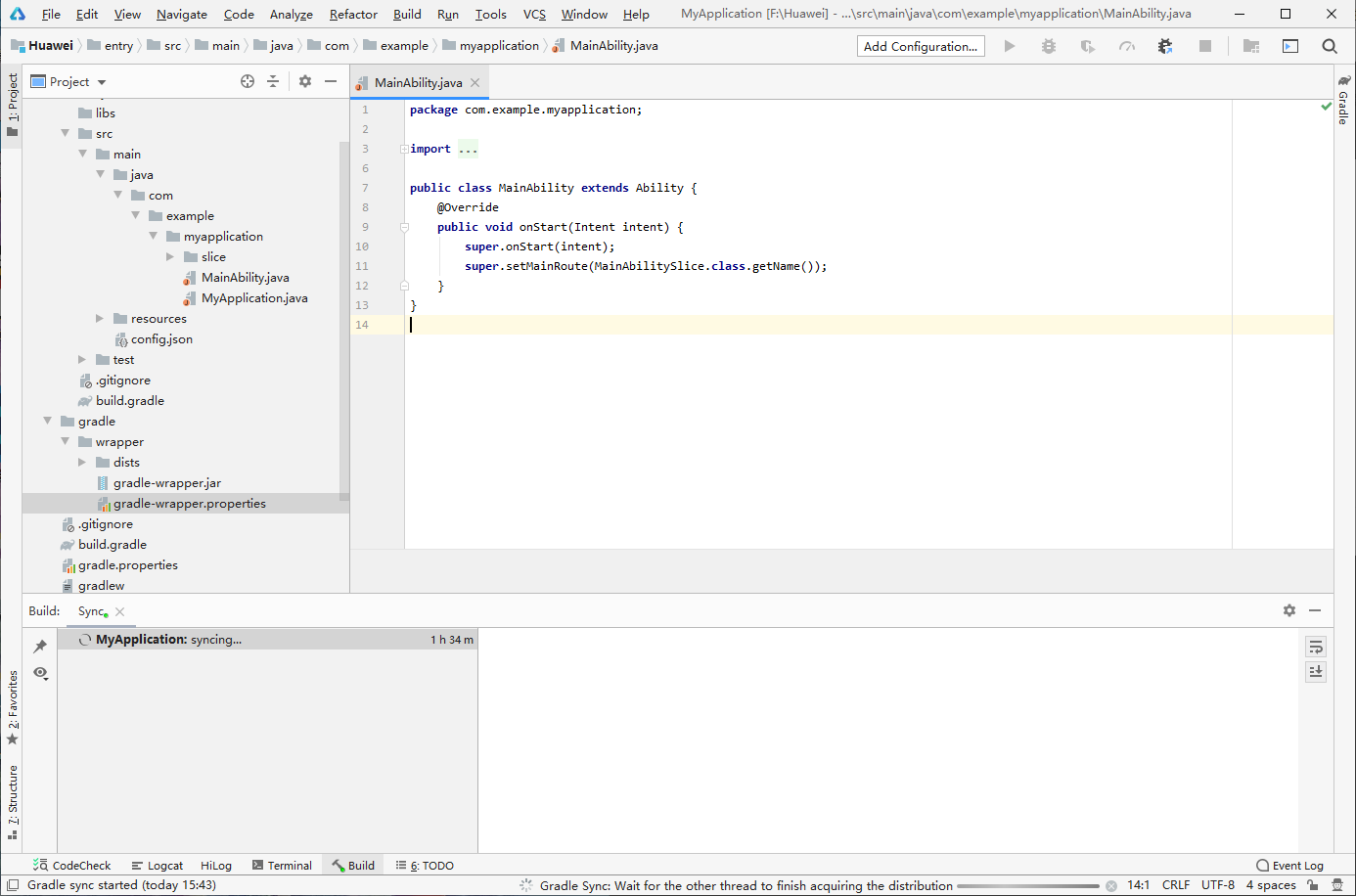Click scroll to end icon in Build output

click(x=1316, y=671)
